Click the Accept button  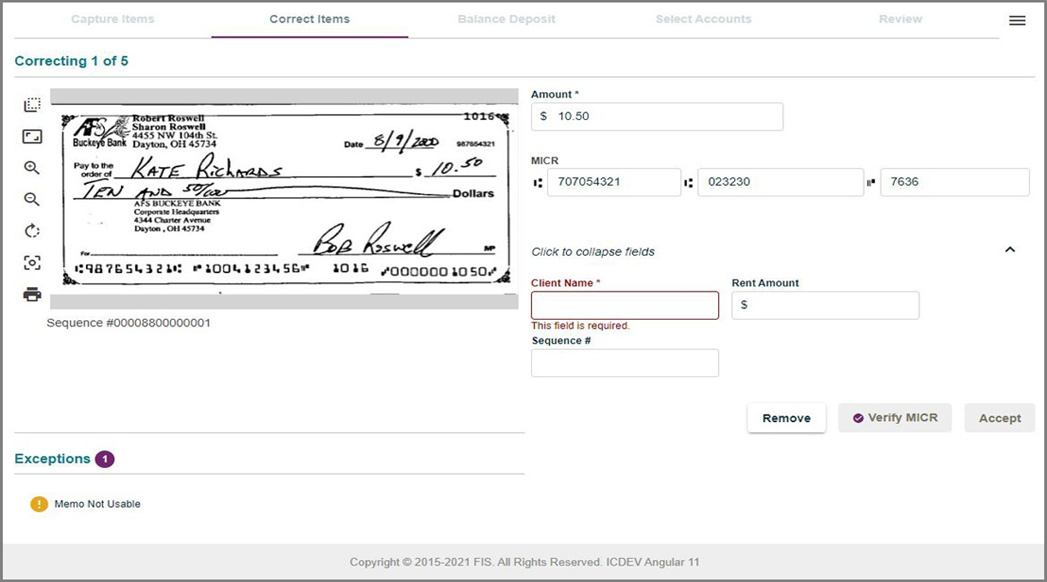pyautogui.click(x=999, y=418)
